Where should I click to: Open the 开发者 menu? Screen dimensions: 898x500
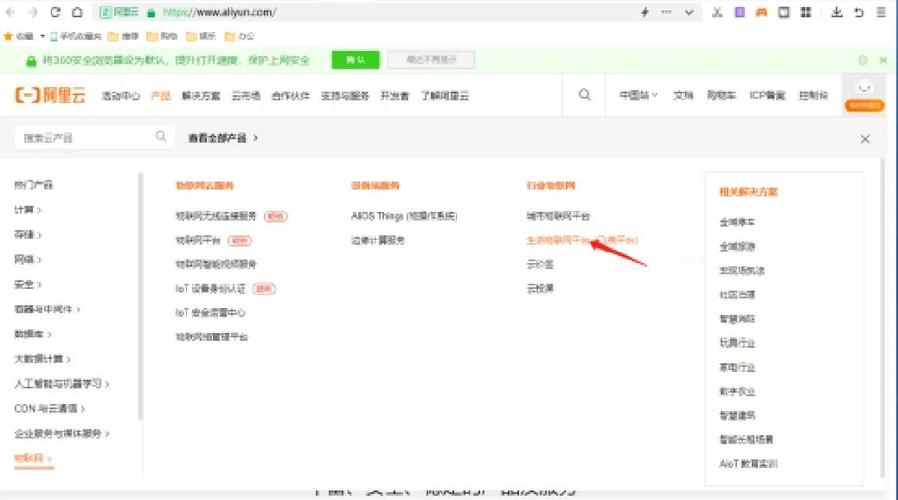coord(395,96)
